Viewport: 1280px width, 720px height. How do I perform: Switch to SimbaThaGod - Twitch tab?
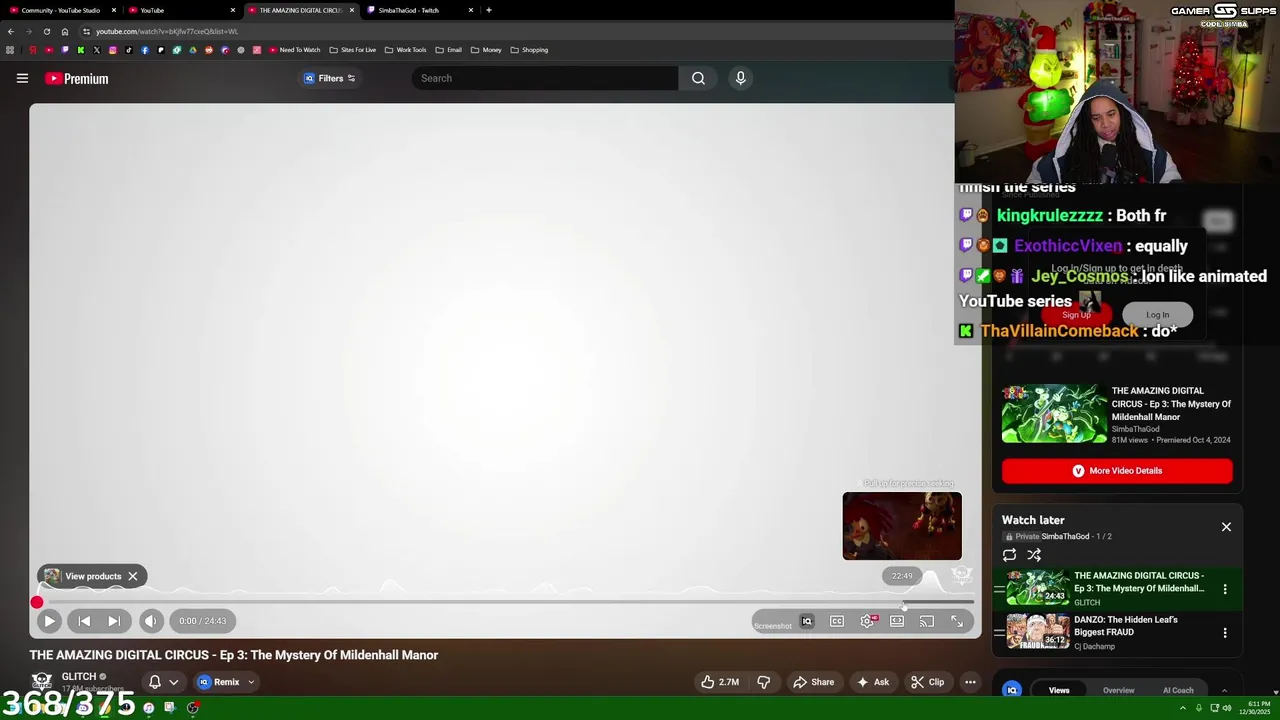click(418, 10)
